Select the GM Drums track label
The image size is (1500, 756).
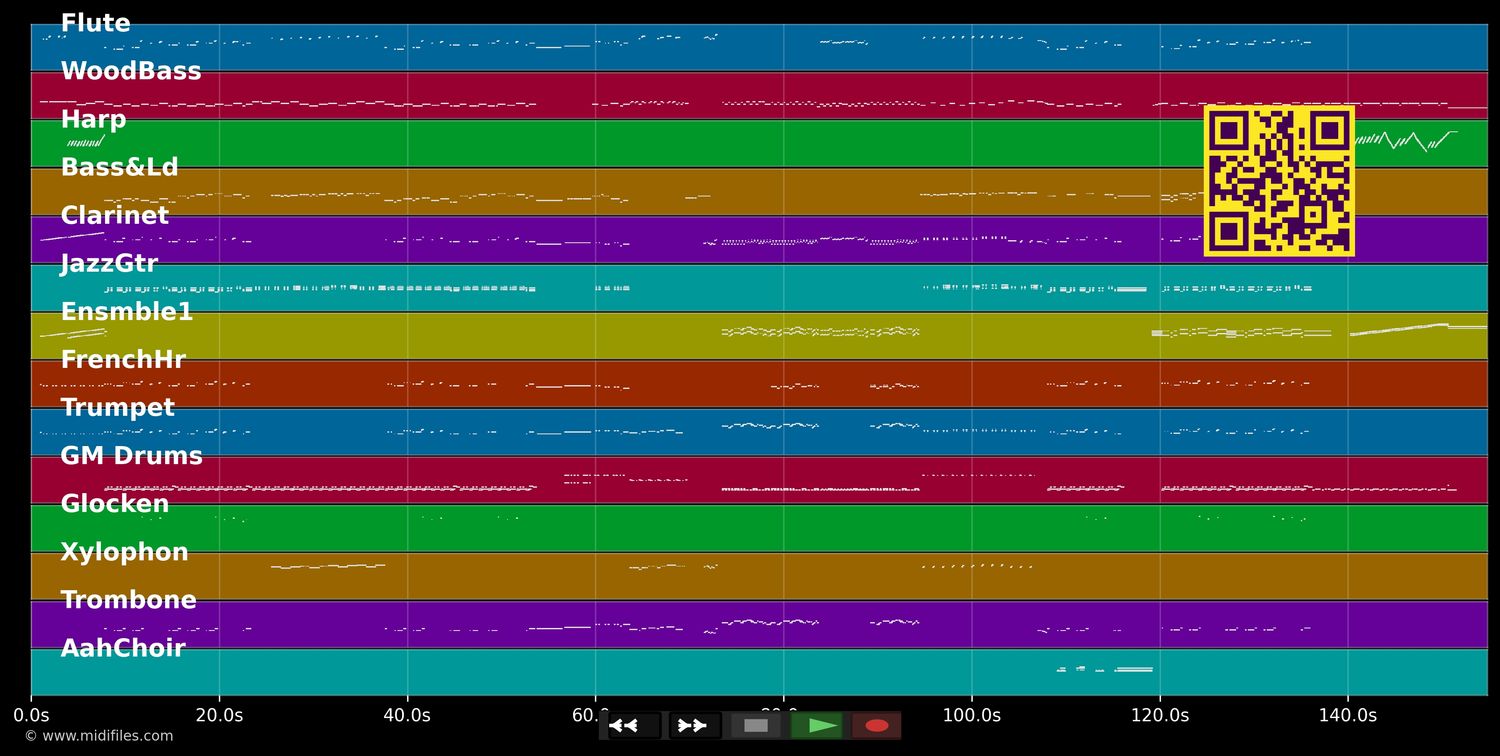(x=131, y=456)
